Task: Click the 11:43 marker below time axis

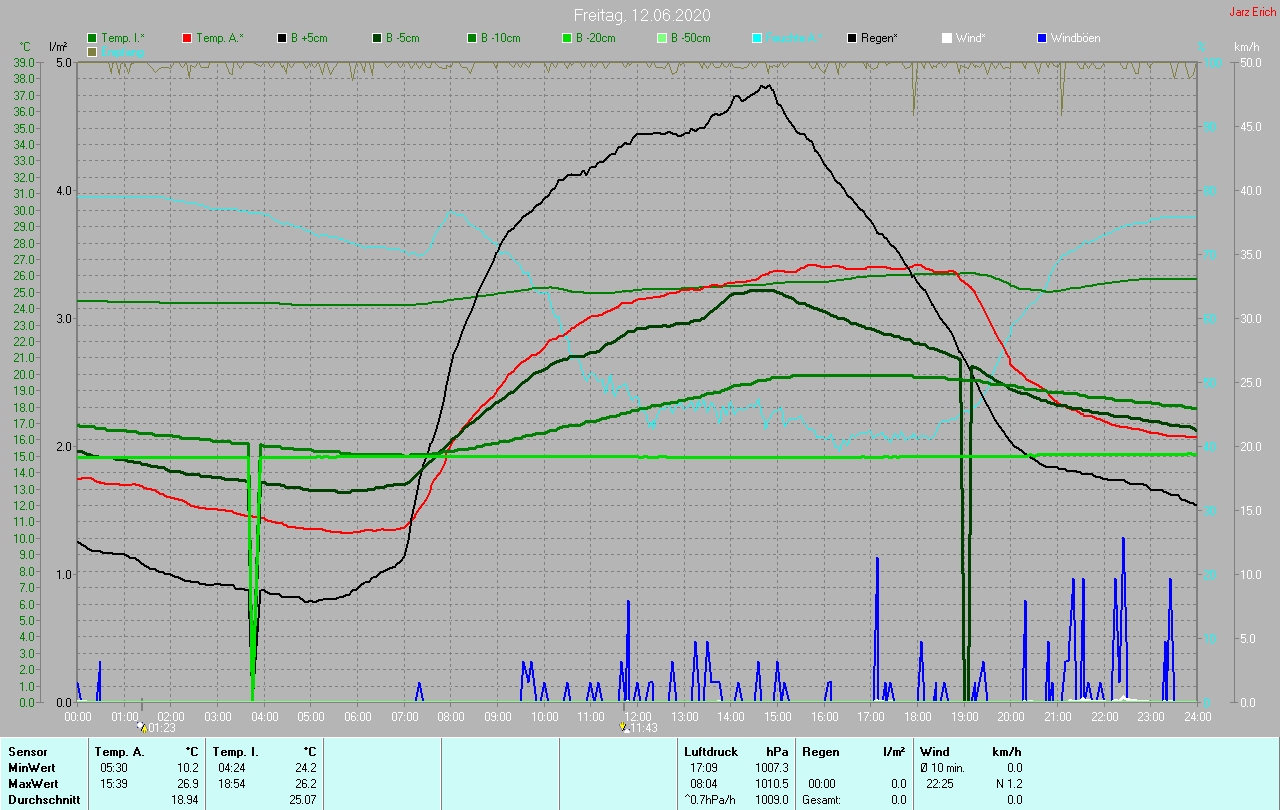Action: click(639, 728)
